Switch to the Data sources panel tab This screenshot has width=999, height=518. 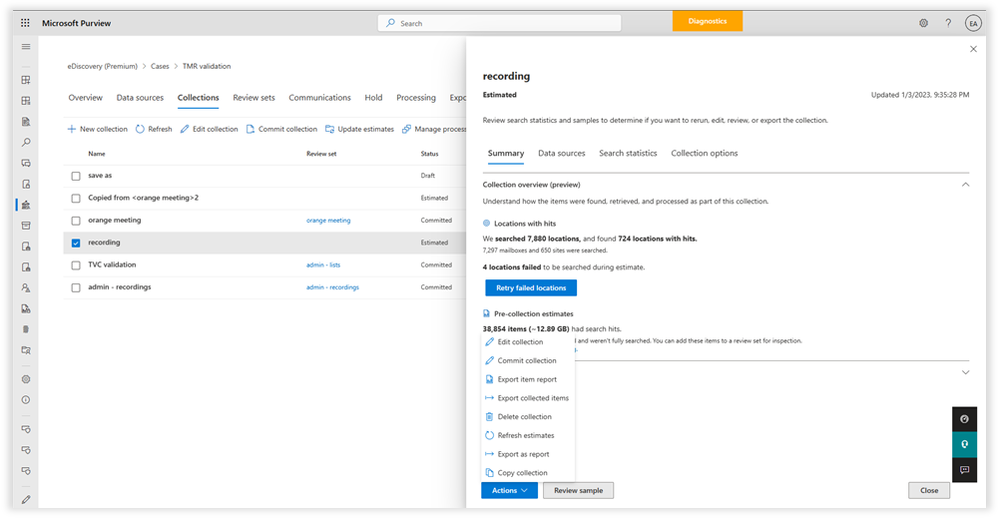561,154
